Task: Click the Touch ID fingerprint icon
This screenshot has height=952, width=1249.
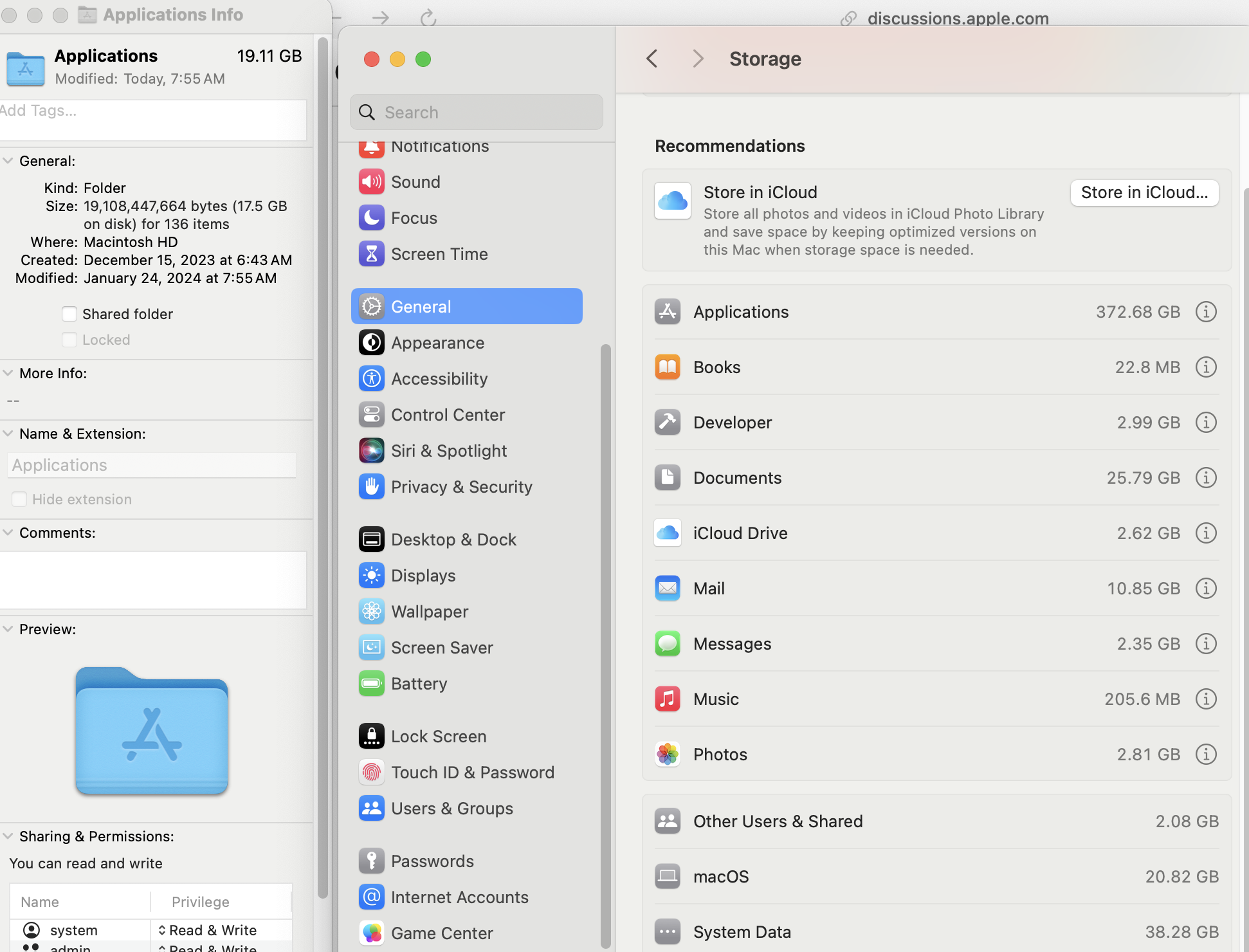Action: click(372, 773)
